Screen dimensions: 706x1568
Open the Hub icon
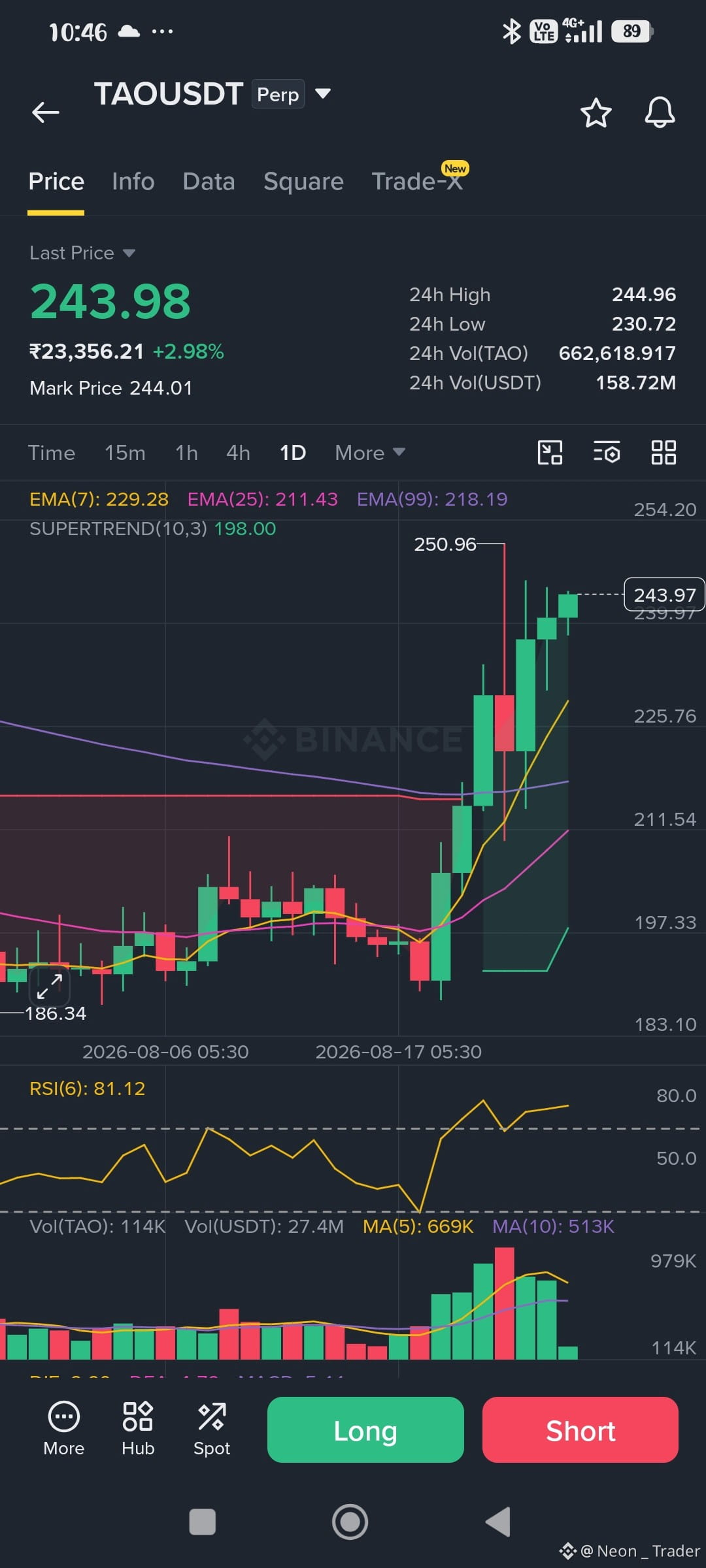pos(138,1429)
